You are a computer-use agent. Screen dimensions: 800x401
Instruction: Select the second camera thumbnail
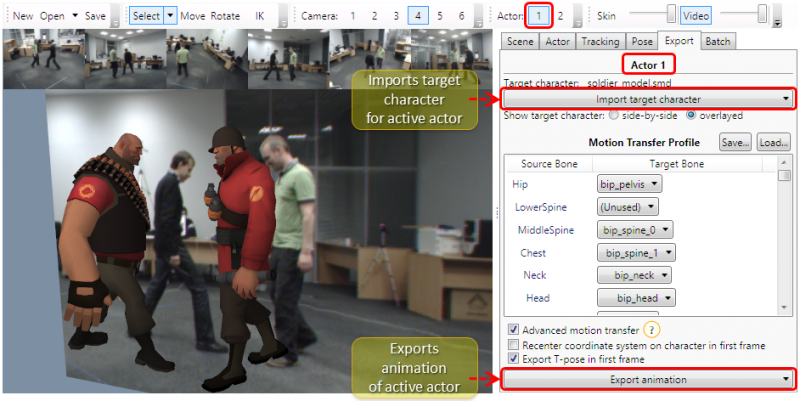[126, 59]
